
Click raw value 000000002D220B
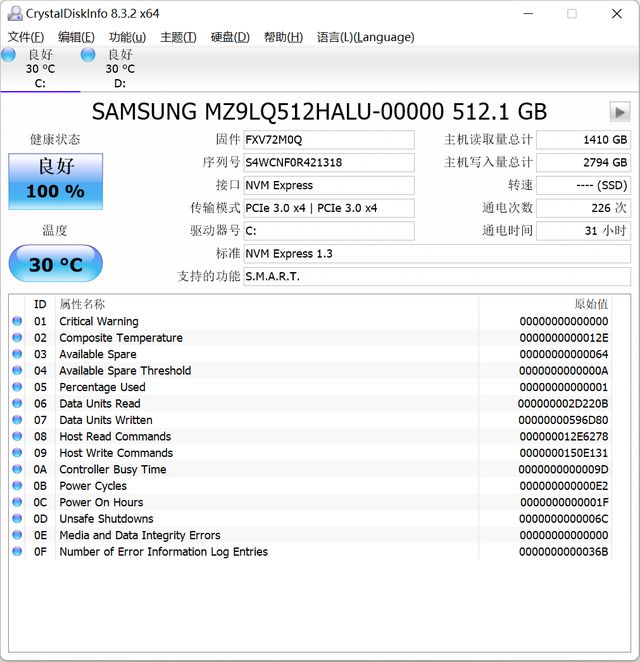(563, 404)
